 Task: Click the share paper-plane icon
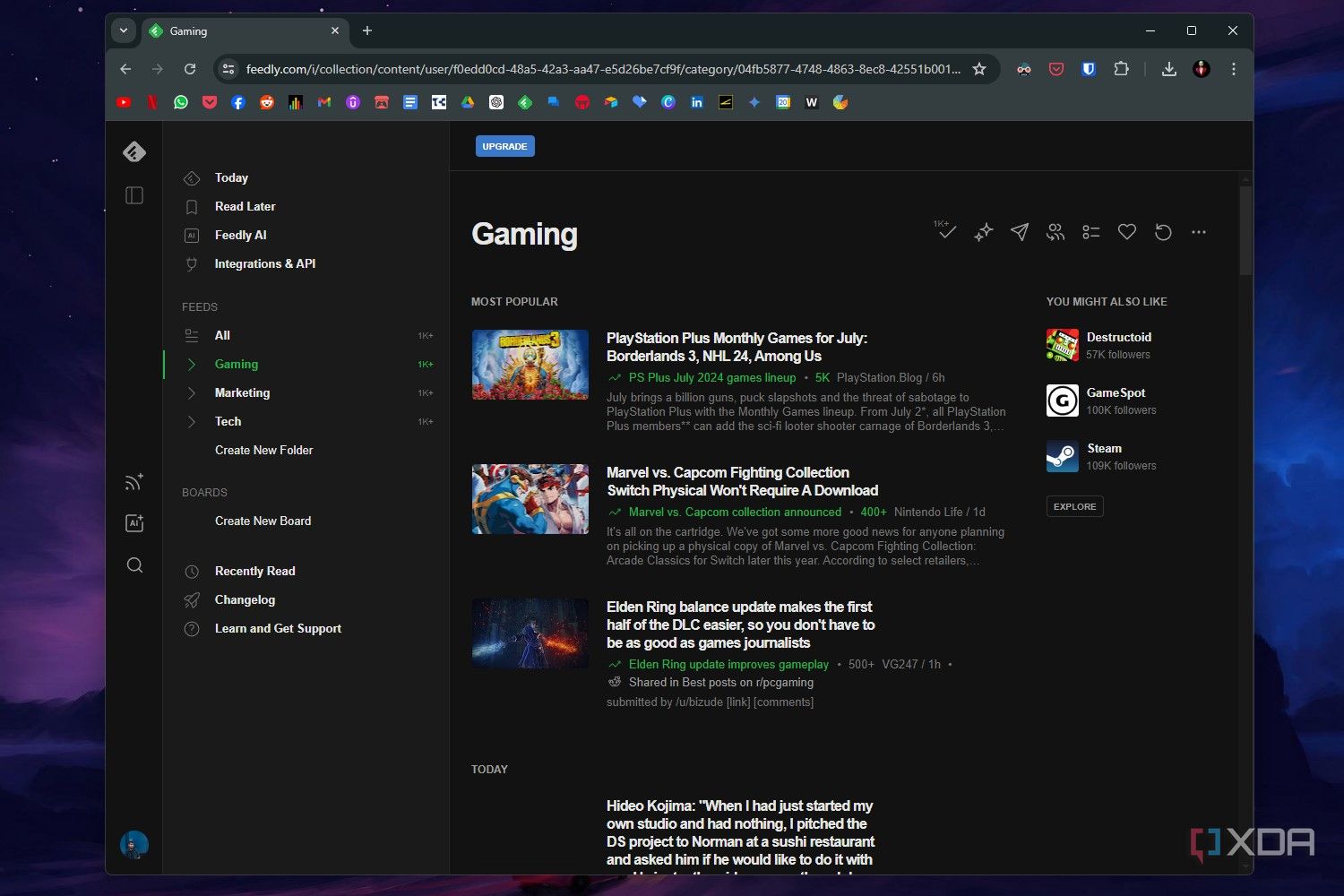pos(1020,232)
